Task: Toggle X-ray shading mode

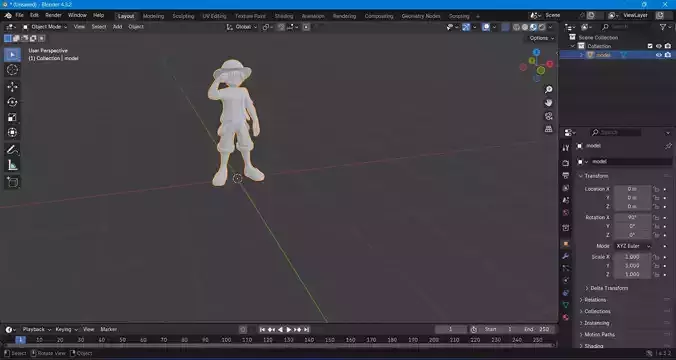Action: 505,27
